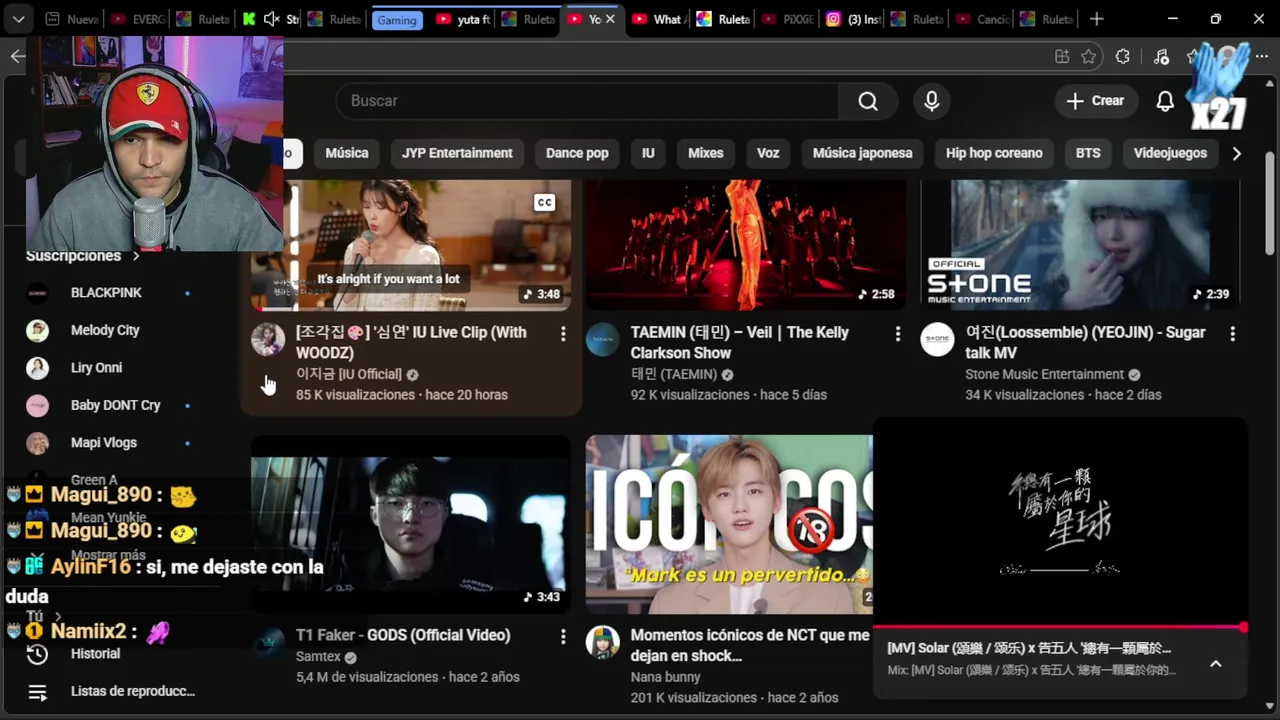1280x720 pixels.
Task: Select the Mixes filter chip
Action: pyautogui.click(x=705, y=153)
